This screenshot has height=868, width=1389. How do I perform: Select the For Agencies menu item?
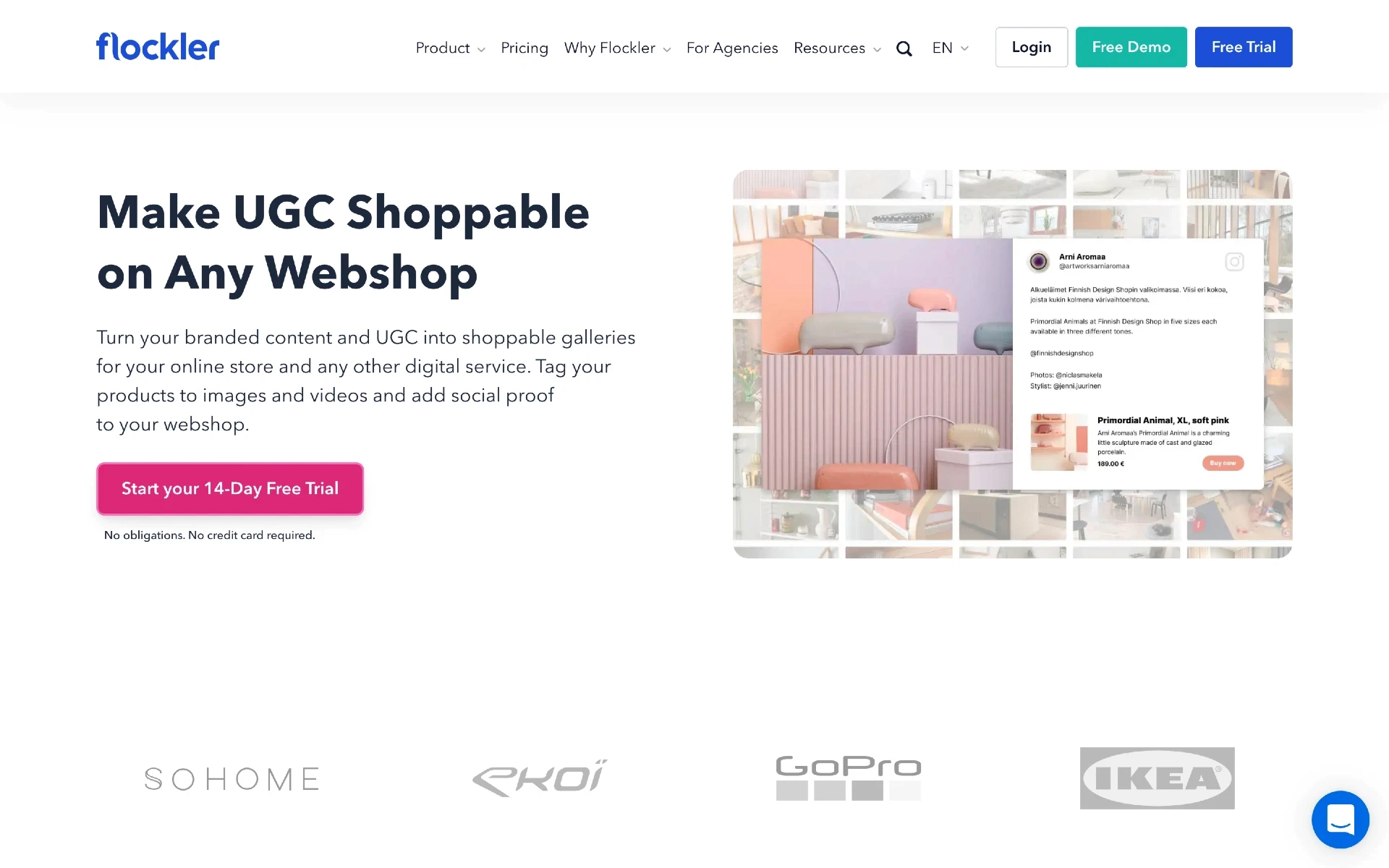pyautogui.click(x=732, y=47)
